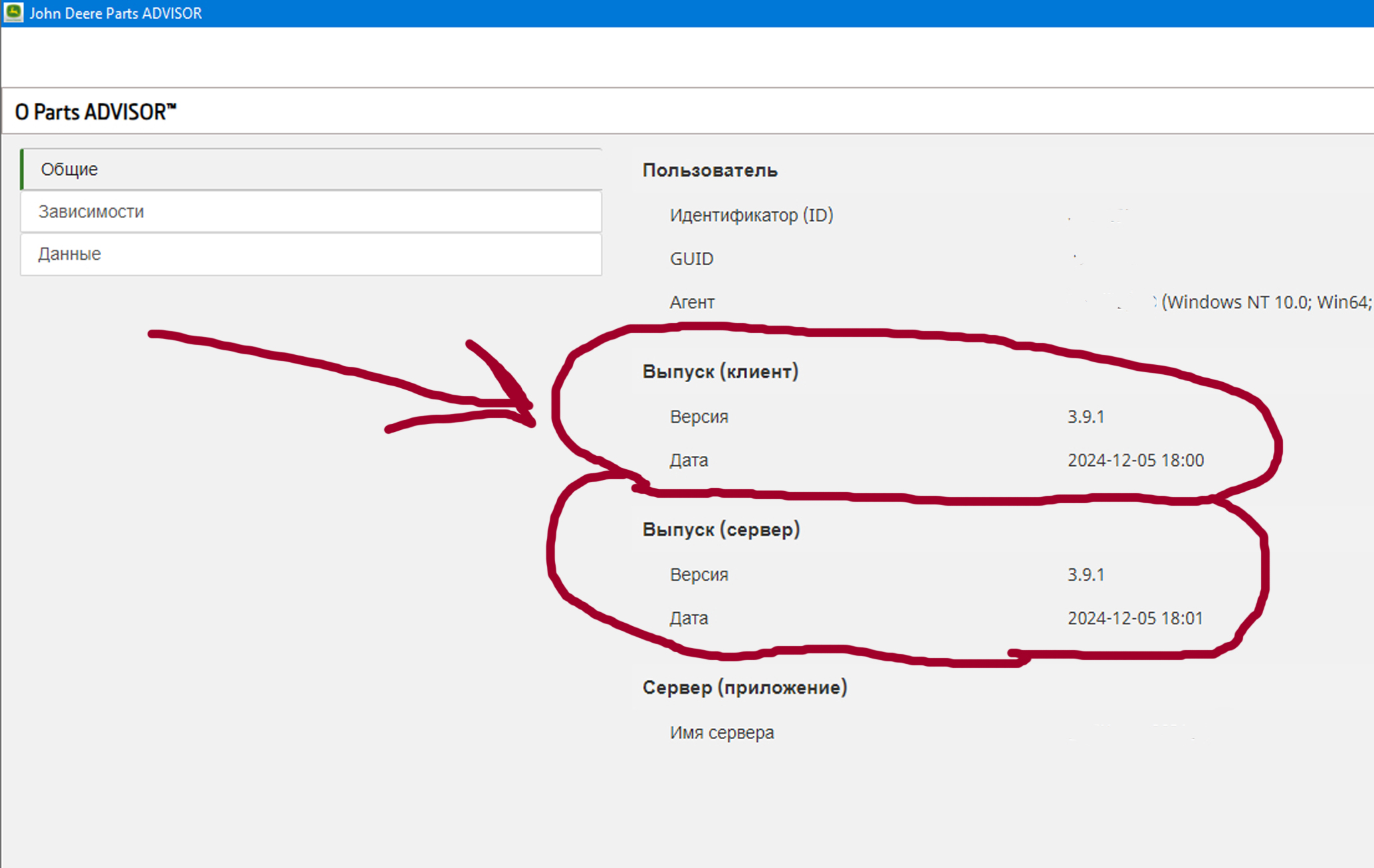This screenshot has height=868, width=1374.
Task: Select the Общие tab
Action: 69,169
